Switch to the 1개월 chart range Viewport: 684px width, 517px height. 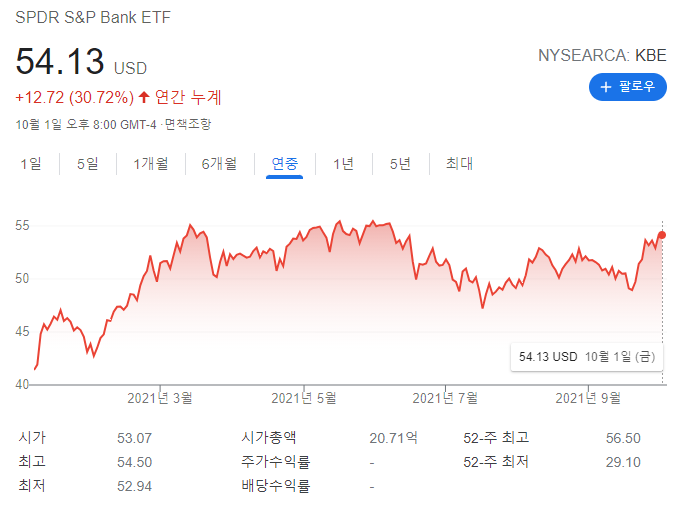[x=150, y=164]
